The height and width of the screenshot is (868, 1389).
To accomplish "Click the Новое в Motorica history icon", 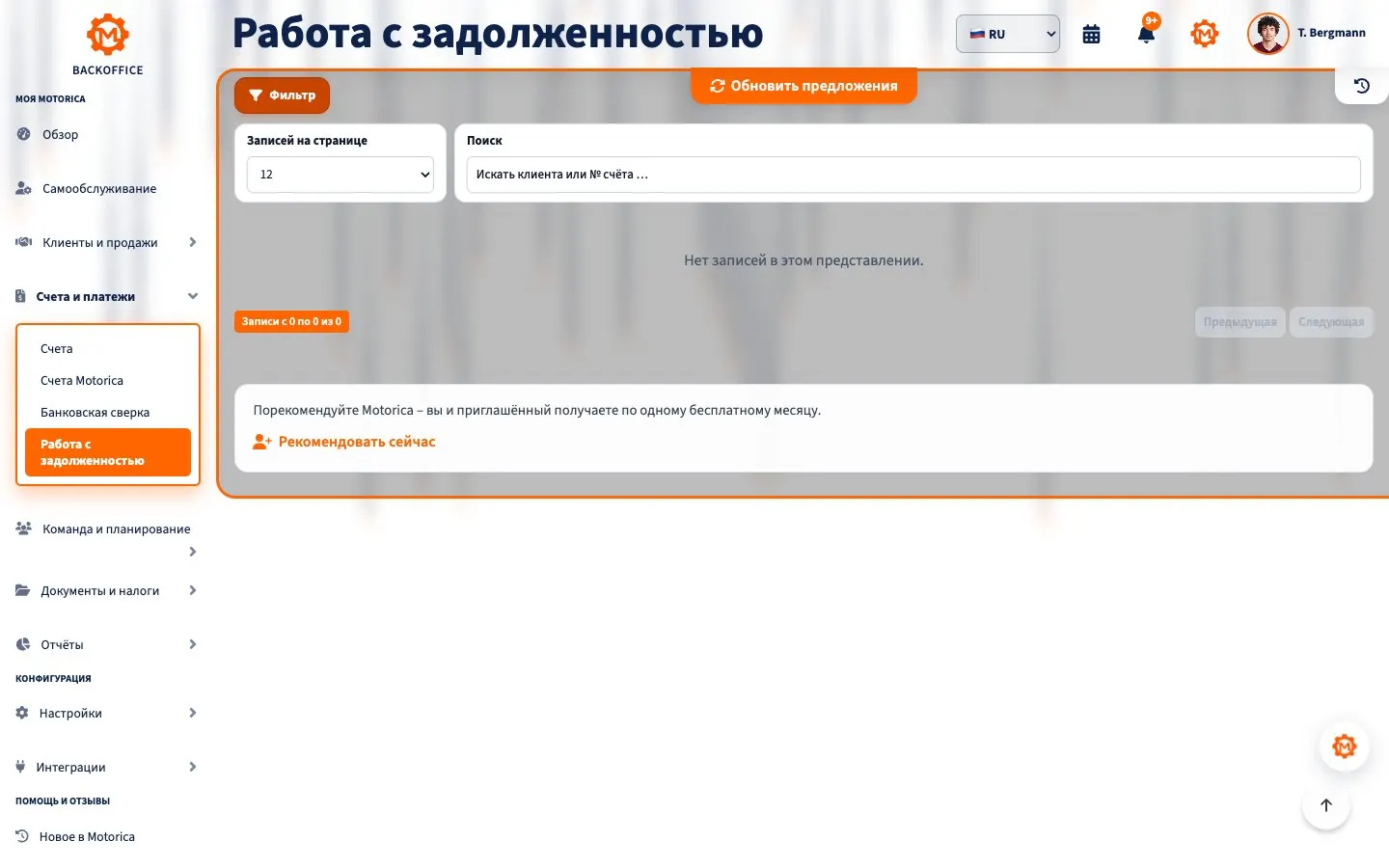I will tap(22, 836).
